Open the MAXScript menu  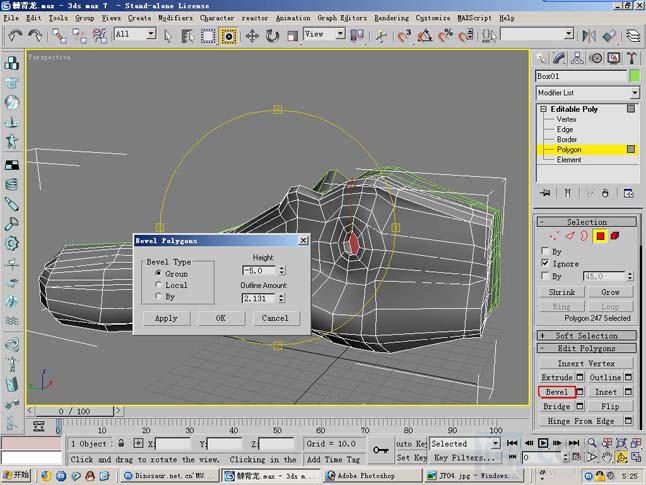tap(475, 18)
